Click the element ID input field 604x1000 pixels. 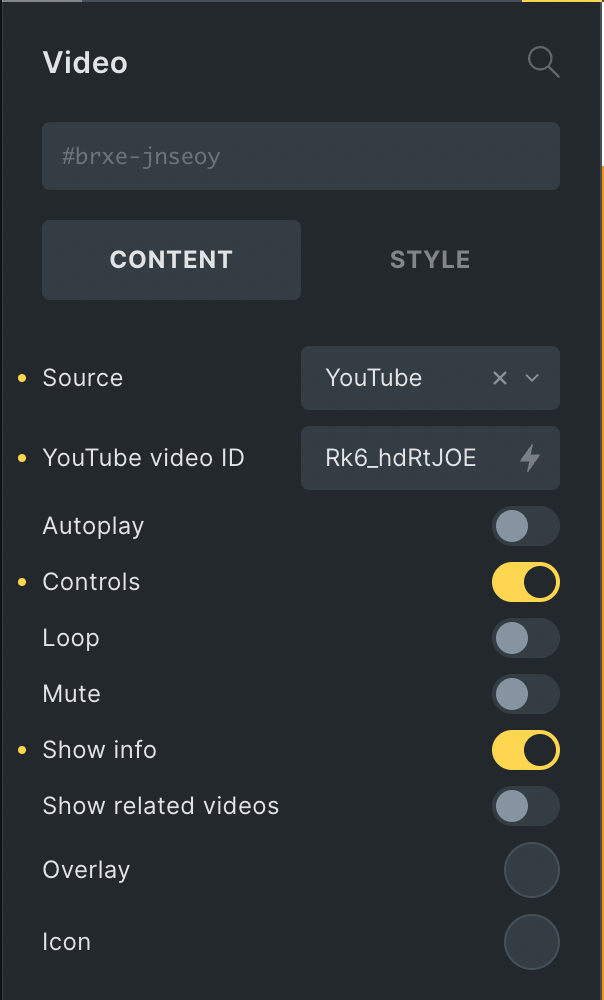pos(300,156)
